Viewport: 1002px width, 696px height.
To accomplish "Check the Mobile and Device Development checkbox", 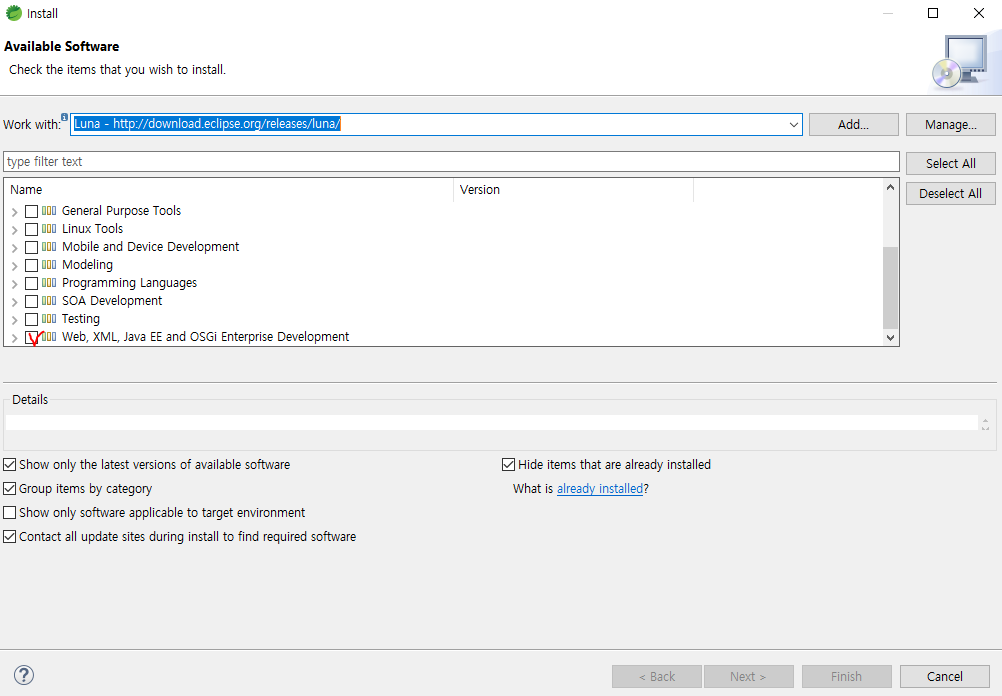I will pyautogui.click(x=31, y=247).
